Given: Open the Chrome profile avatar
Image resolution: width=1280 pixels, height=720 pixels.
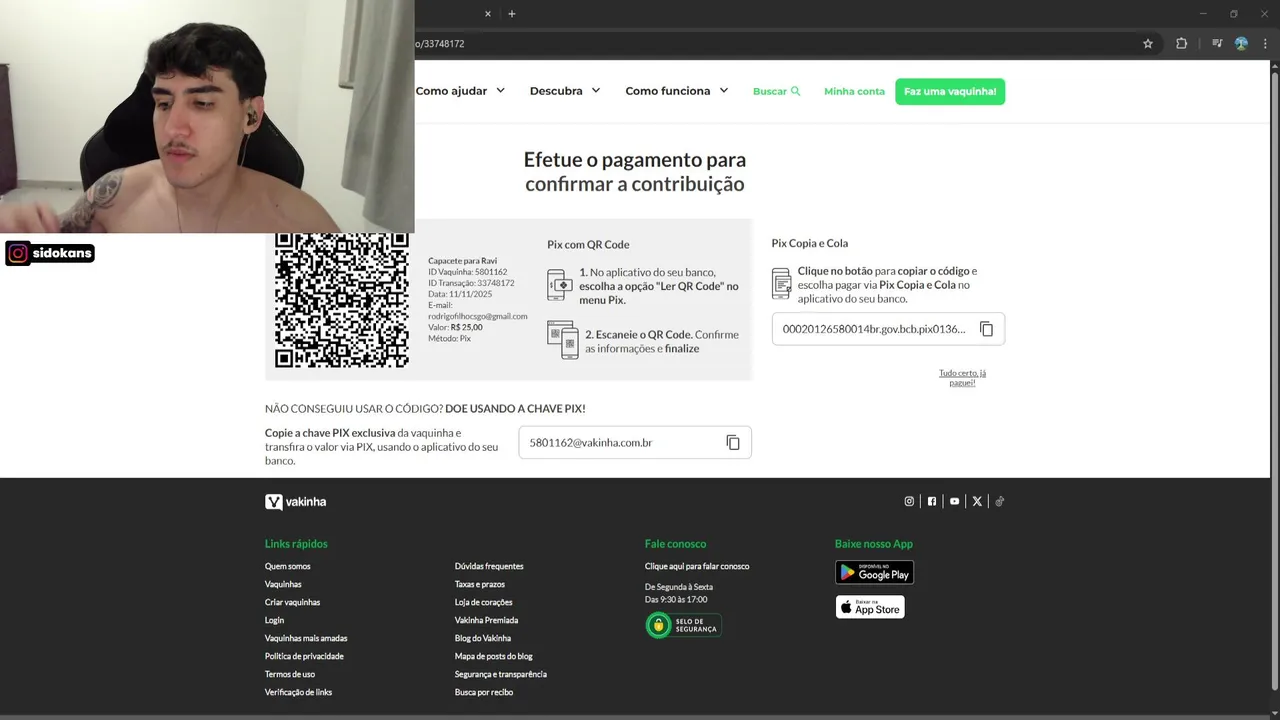Looking at the screenshot, I should (x=1241, y=44).
